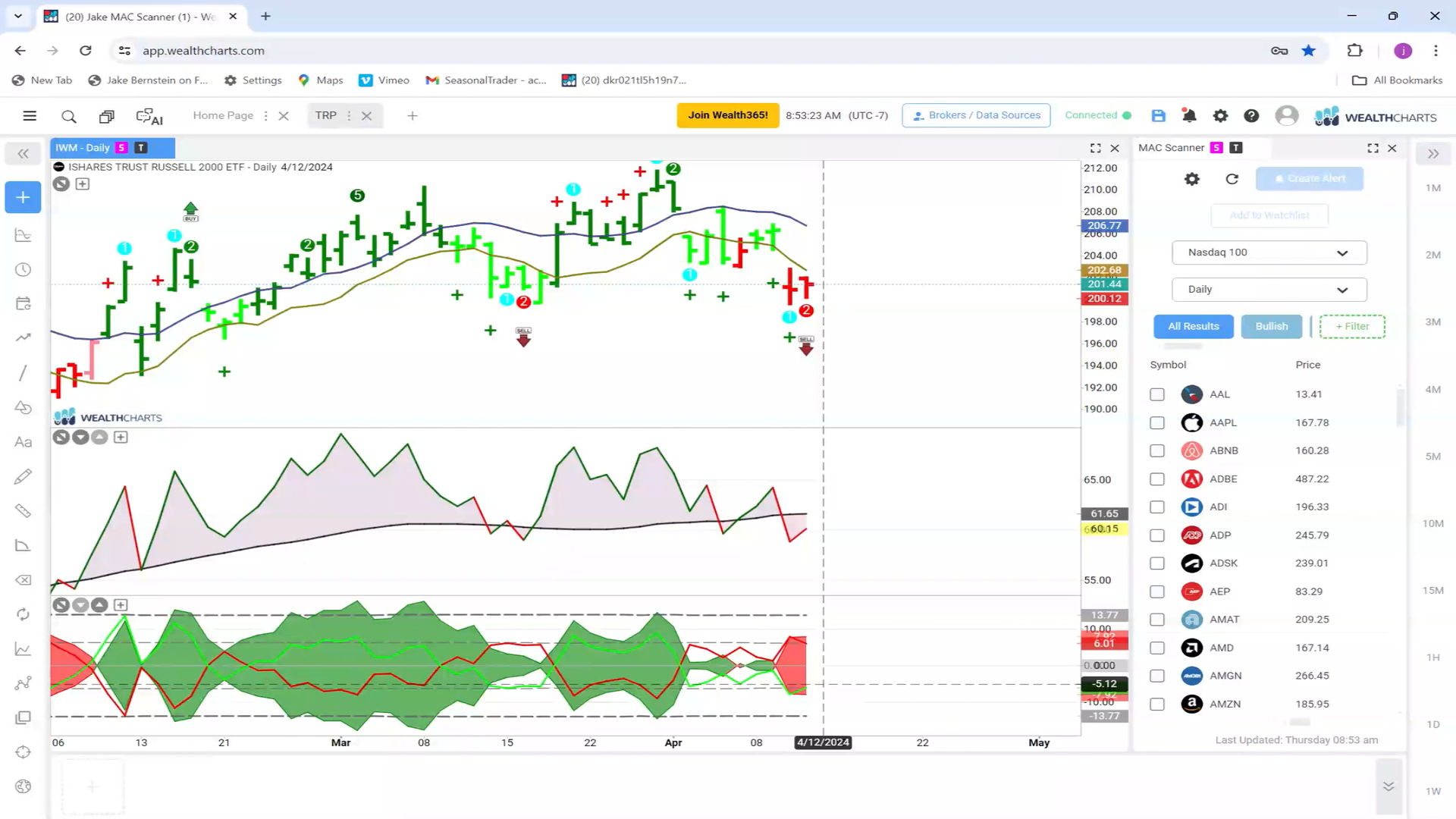The image size is (1456, 819).
Task: Tick the ADI checkbox
Action: [1156, 507]
